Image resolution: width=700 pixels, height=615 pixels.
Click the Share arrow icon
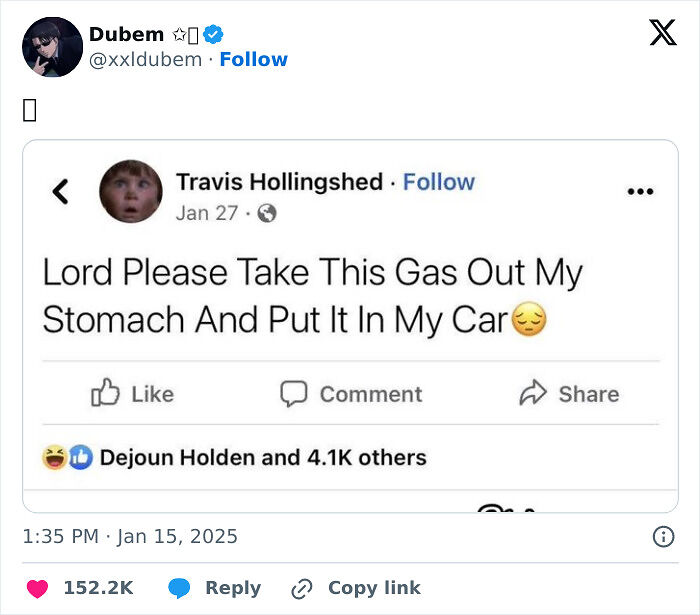533,393
